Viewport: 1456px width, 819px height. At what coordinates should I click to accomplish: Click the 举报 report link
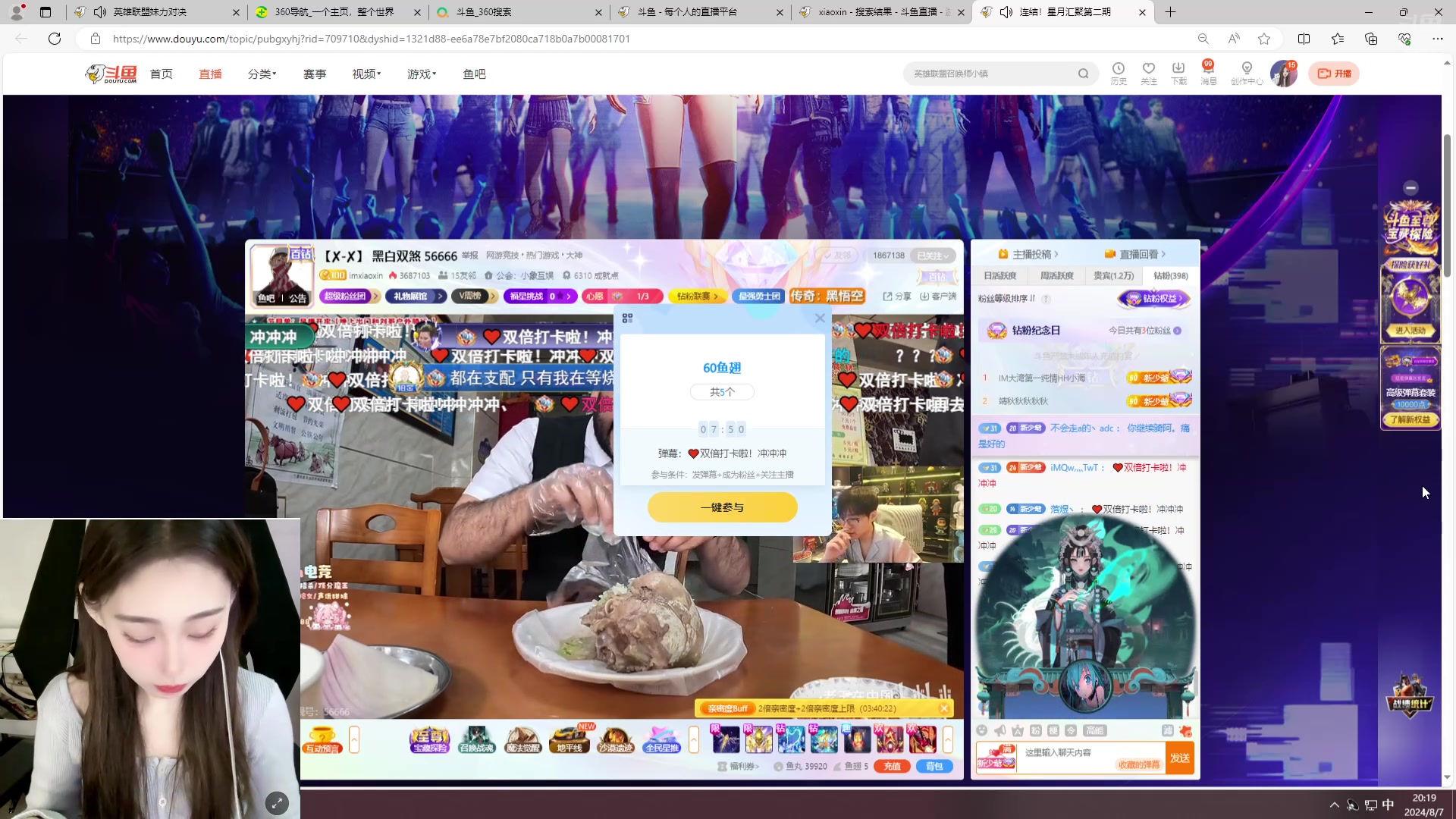click(x=470, y=256)
